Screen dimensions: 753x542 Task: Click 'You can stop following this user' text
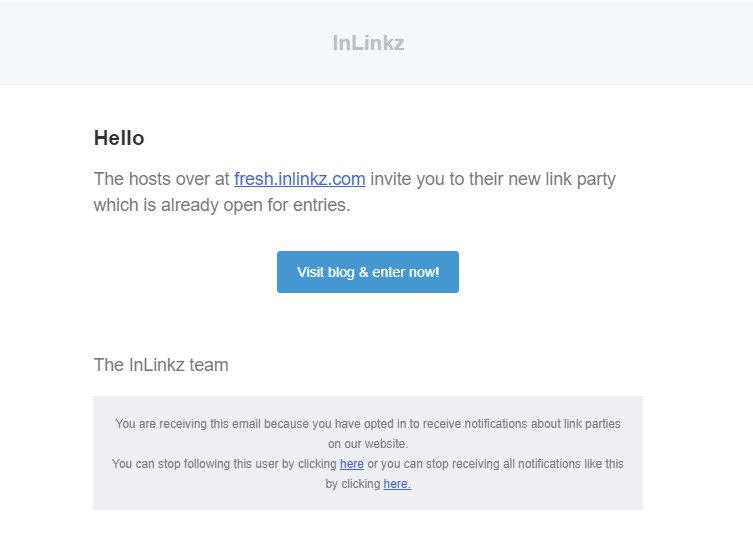[x=196, y=464]
